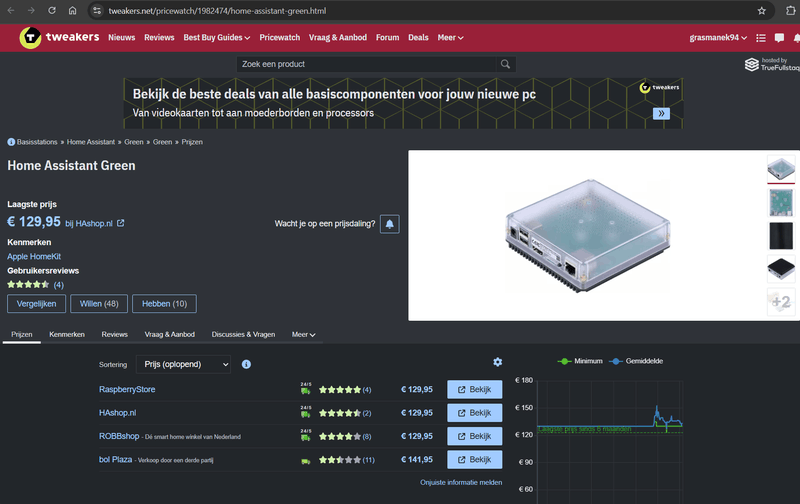The image size is (800, 504).
Task: Click the TrueFullstaq hosting logo
Action: point(772,64)
